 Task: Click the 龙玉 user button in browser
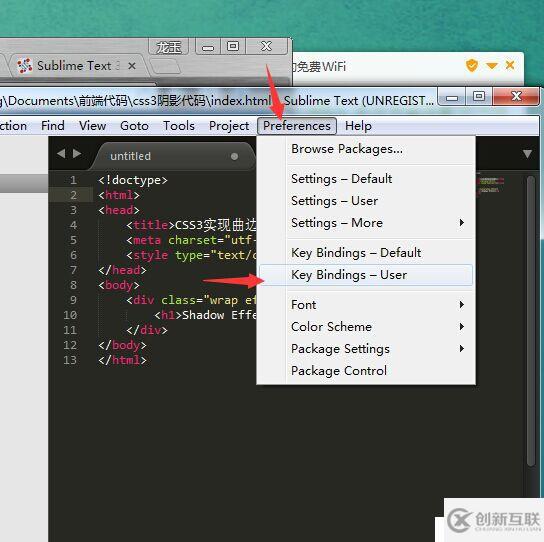[169, 46]
